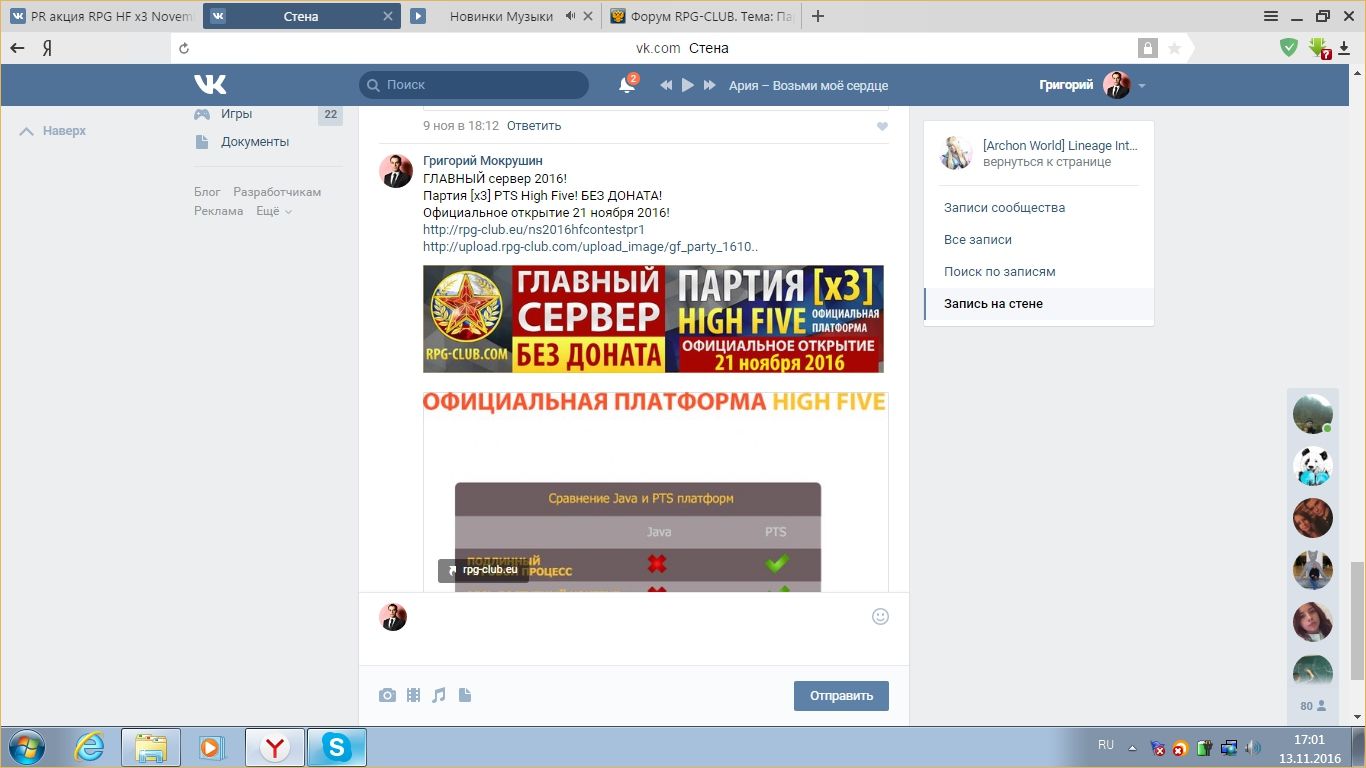Open chat with panda avatar friend
This screenshot has height=768, width=1366.
pos(1312,466)
